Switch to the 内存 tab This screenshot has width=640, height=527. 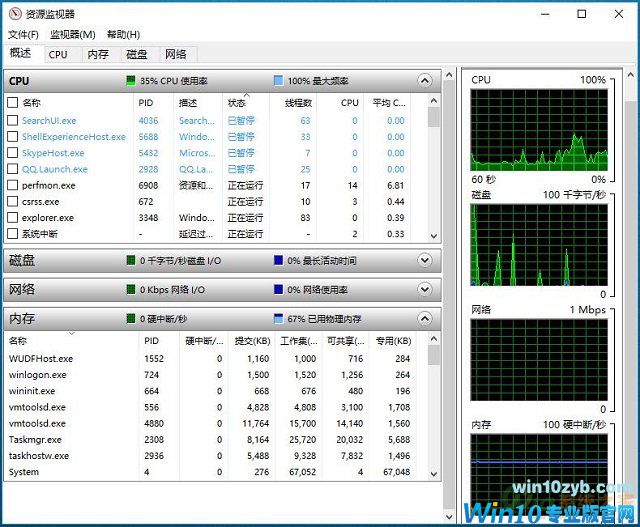click(98, 54)
